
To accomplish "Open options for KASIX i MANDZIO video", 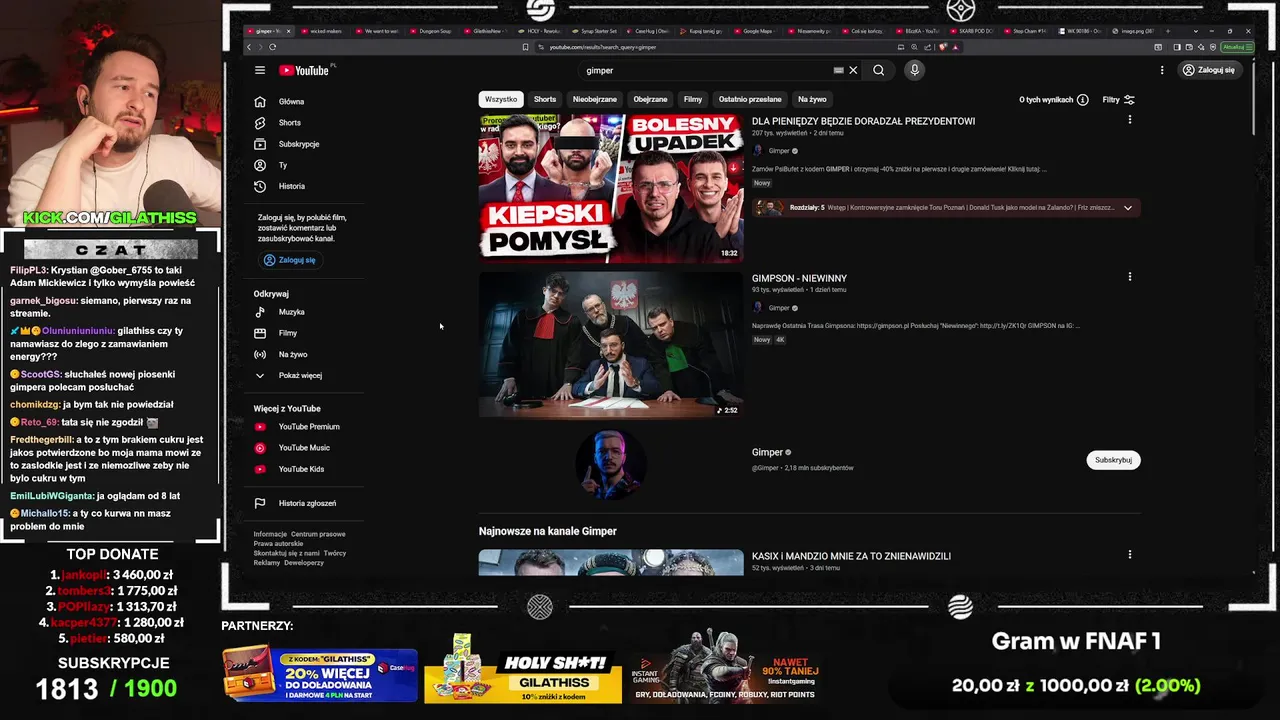I will [x=1130, y=555].
